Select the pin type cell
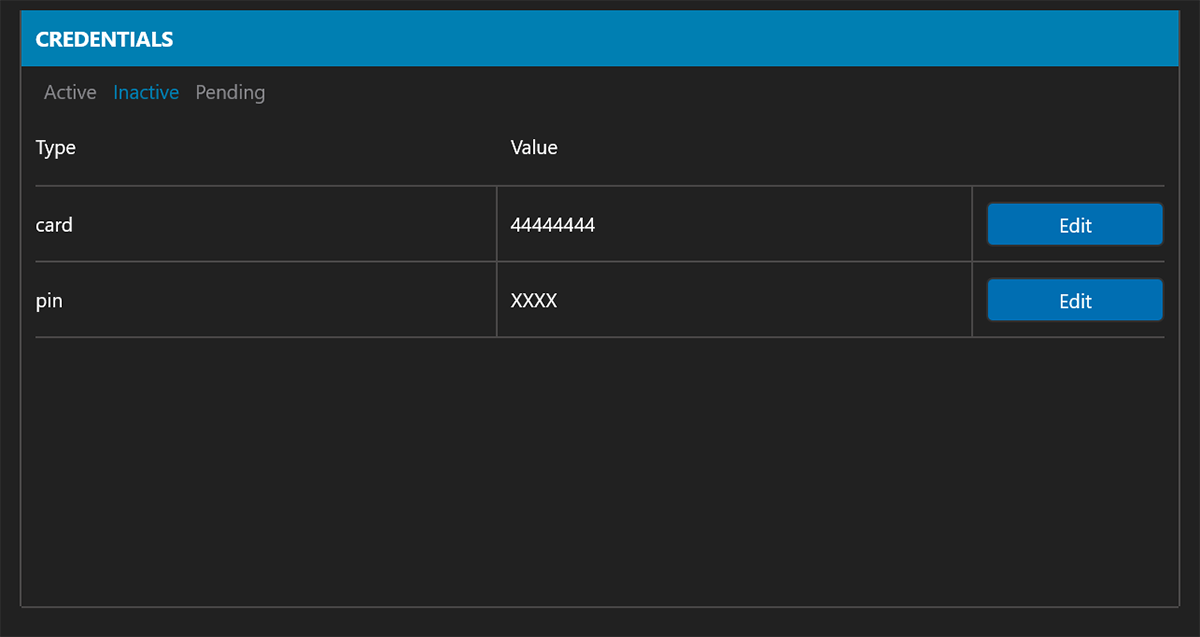Image resolution: width=1200 pixels, height=637 pixels. coord(49,300)
